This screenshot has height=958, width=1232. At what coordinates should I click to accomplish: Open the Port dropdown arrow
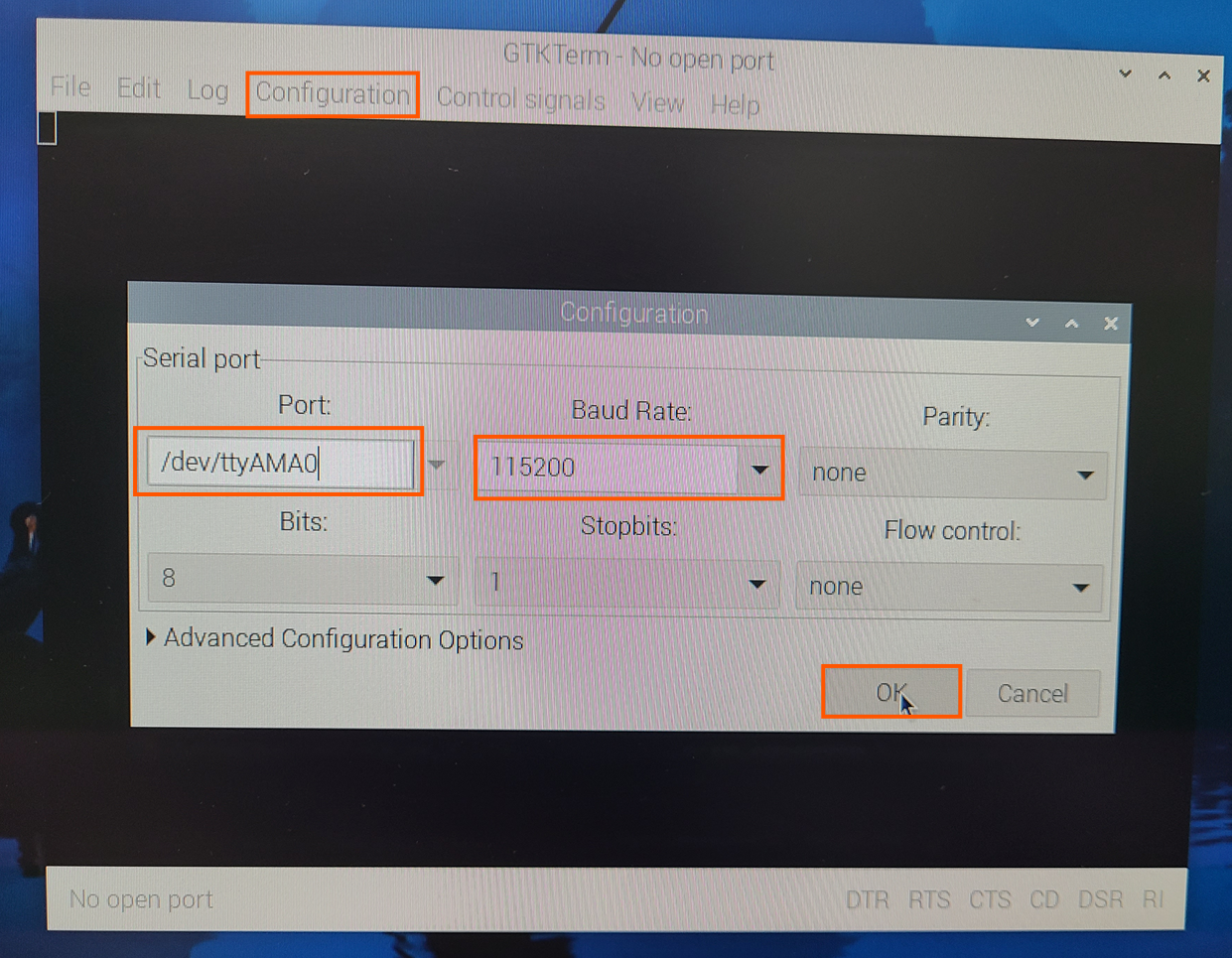(437, 465)
